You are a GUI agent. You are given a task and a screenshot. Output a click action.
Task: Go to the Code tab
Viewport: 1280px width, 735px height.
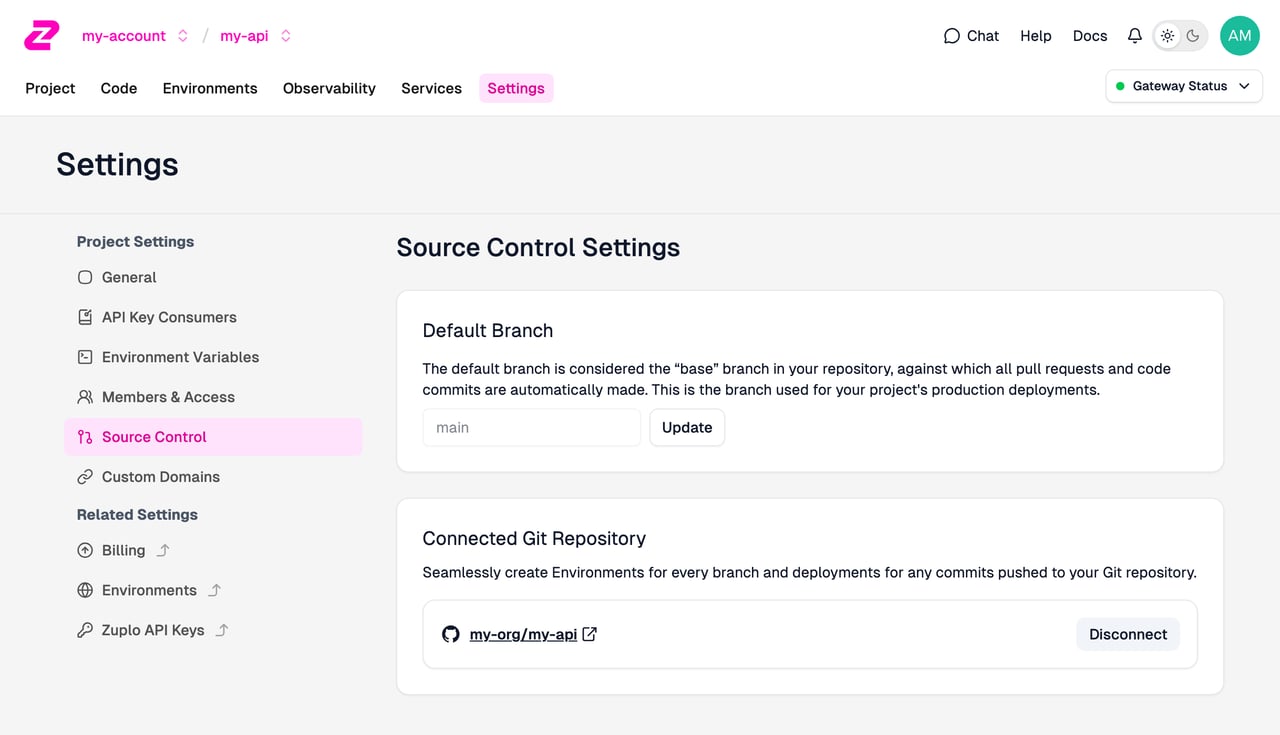119,88
